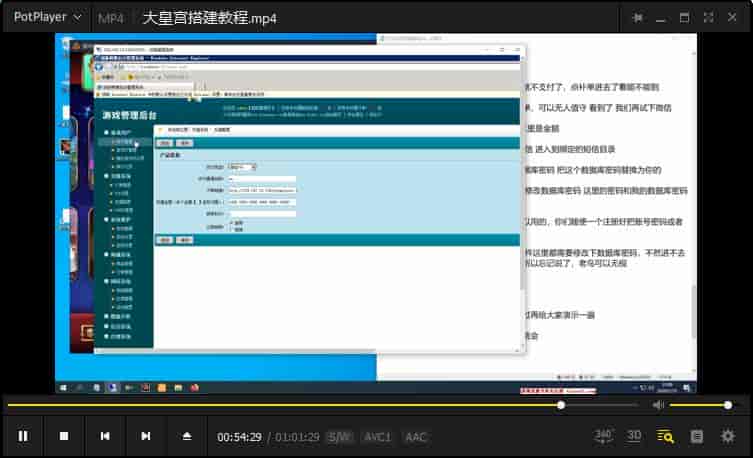Open the playlist search panel
This screenshot has height=458, width=753.
665,436
